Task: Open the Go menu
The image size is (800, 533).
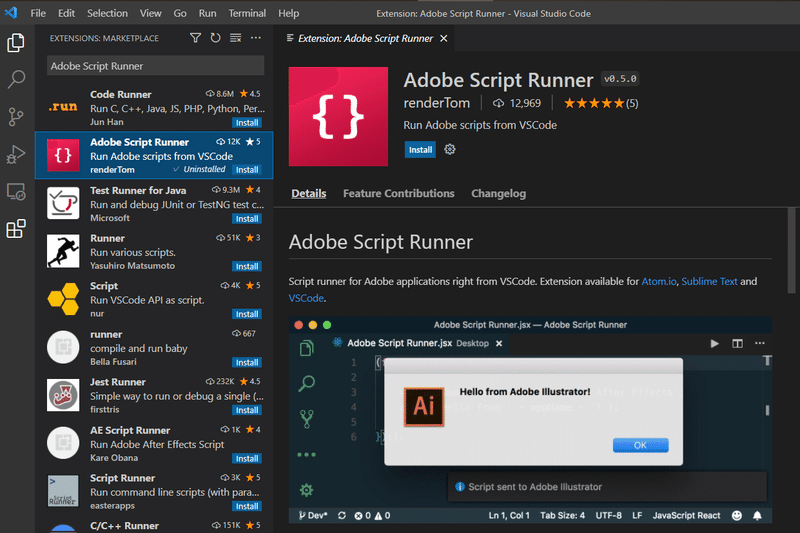Action: pyautogui.click(x=180, y=13)
